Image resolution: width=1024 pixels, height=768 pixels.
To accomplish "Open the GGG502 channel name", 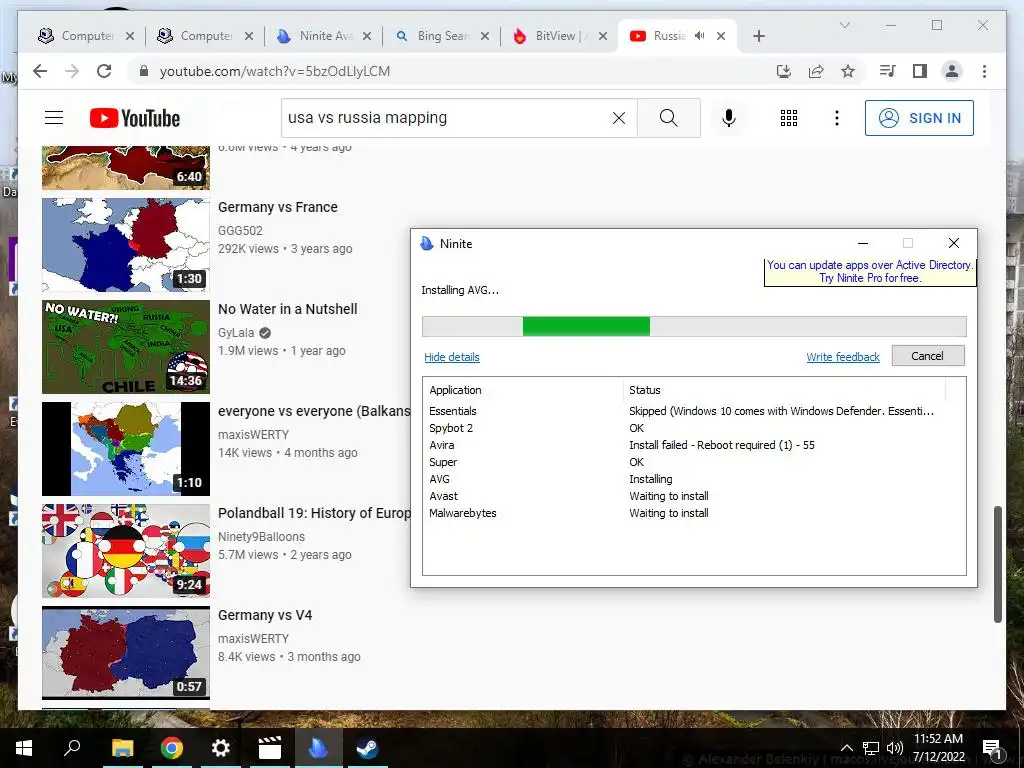I will [240, 231].
